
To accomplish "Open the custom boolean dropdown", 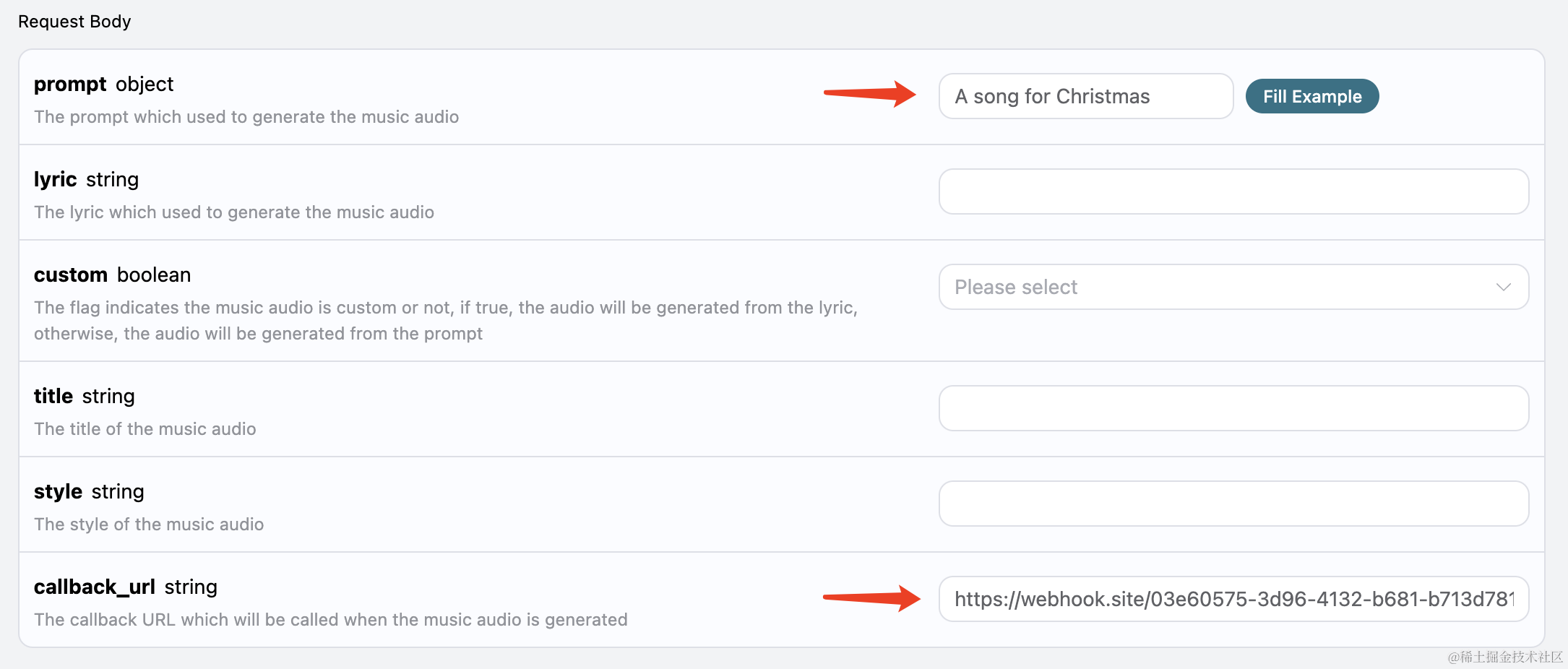I will tap(1233, 287).
